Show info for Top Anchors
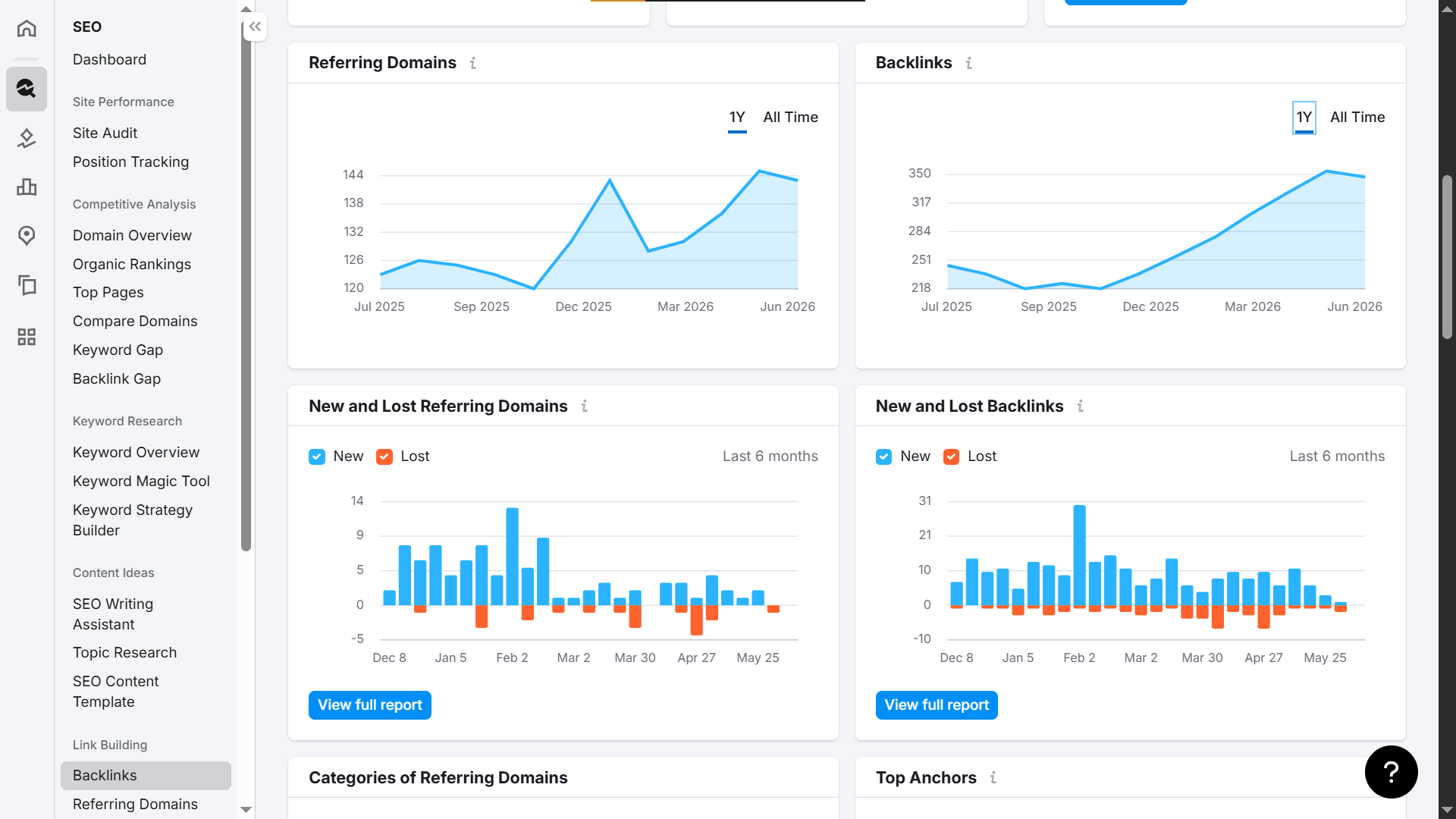Viewport: 1456px width, 819px height. (x=993, y=778)
